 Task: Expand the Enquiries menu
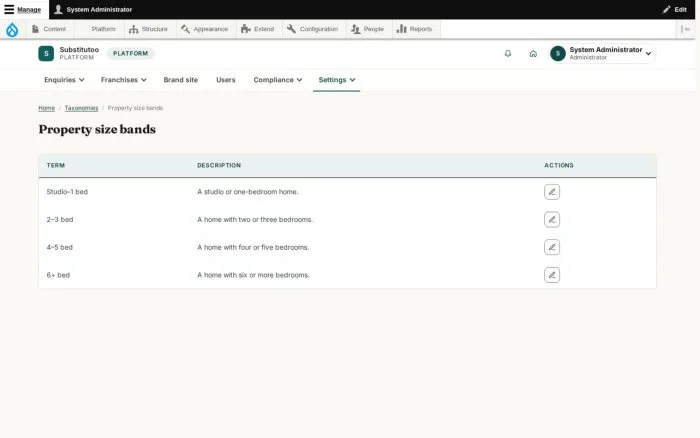[x=64, y=80]
